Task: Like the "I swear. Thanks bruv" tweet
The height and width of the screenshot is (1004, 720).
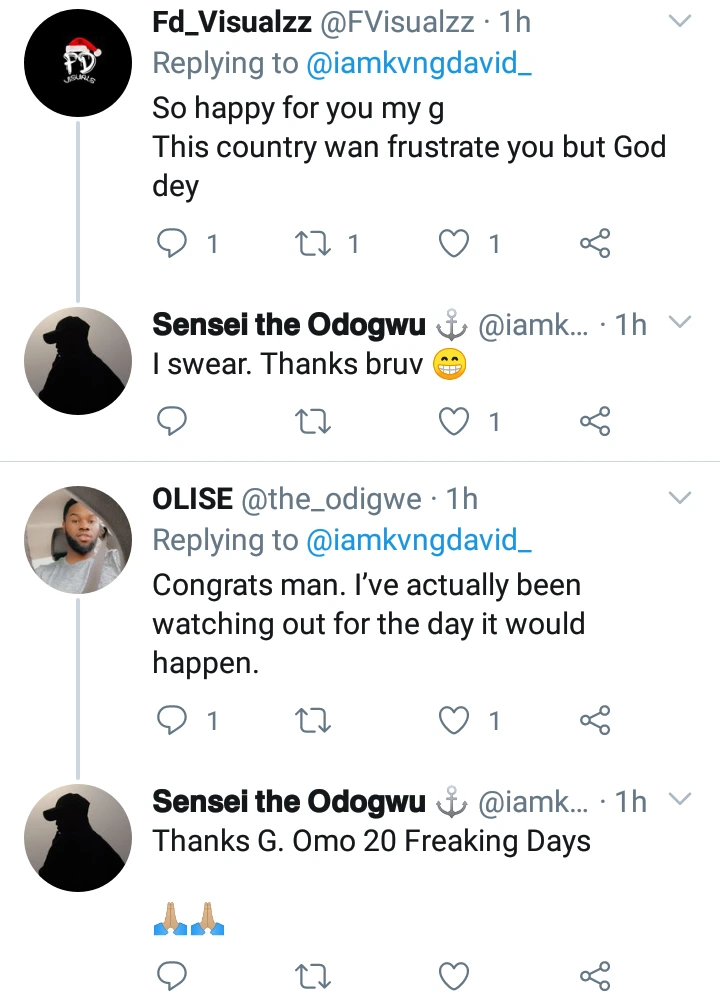Action: point(454,421)
